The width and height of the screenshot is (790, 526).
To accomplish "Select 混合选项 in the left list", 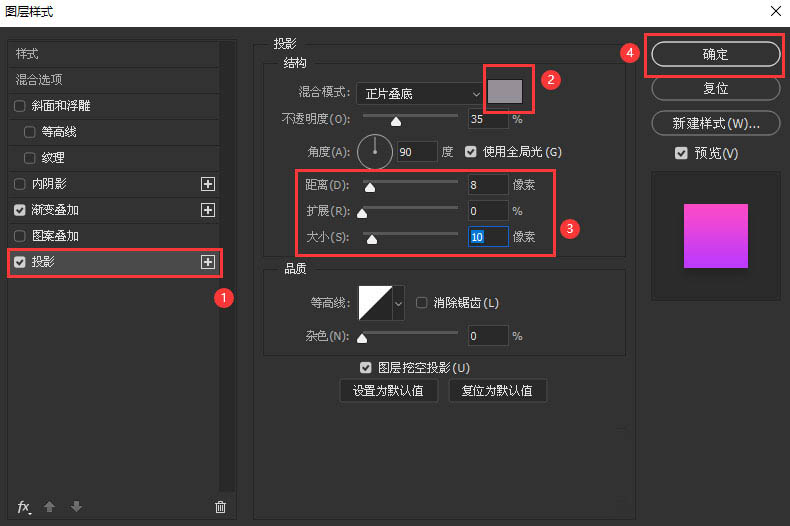I will [x=114, y=80].
